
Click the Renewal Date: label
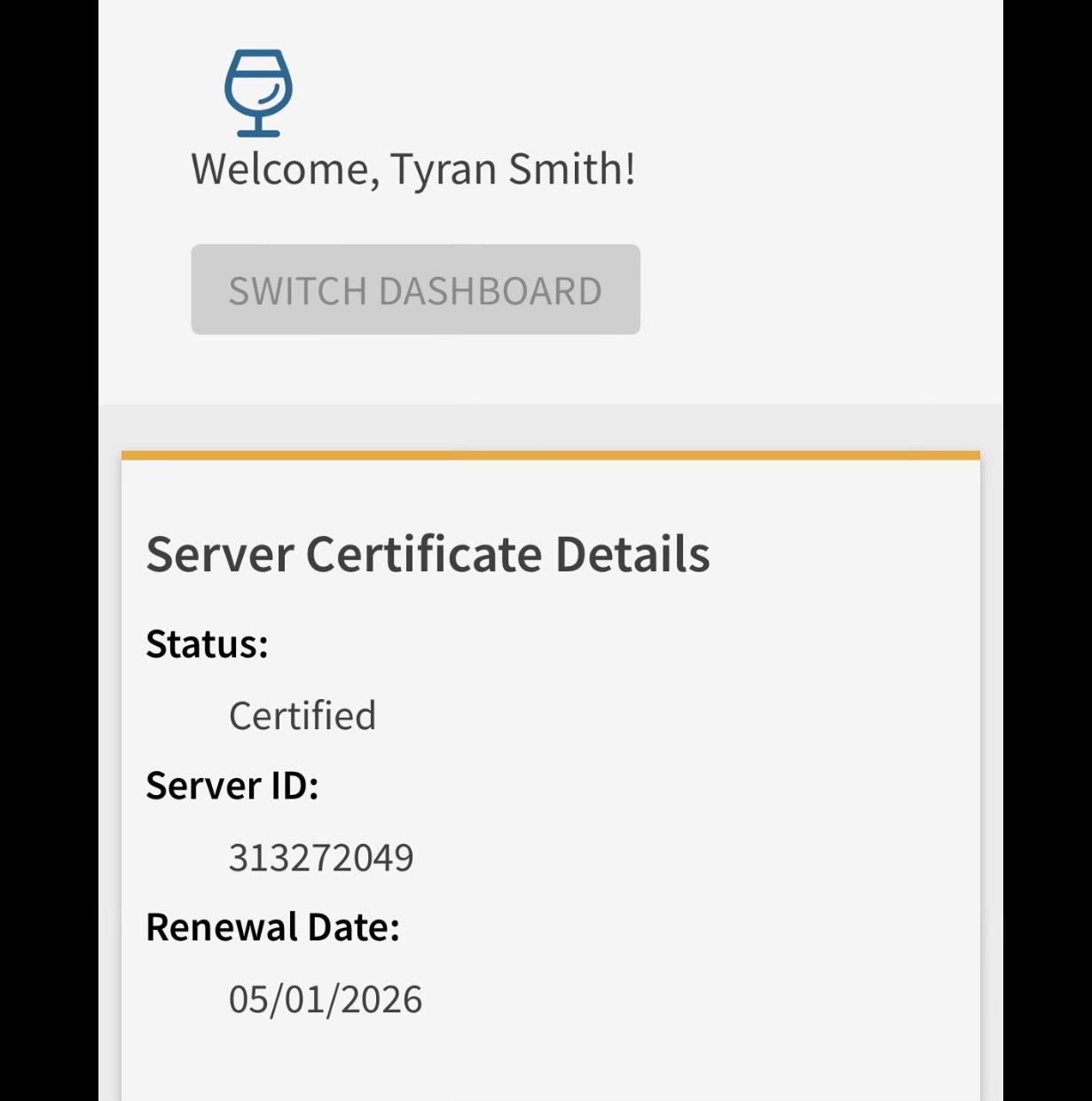pos(272,927)
